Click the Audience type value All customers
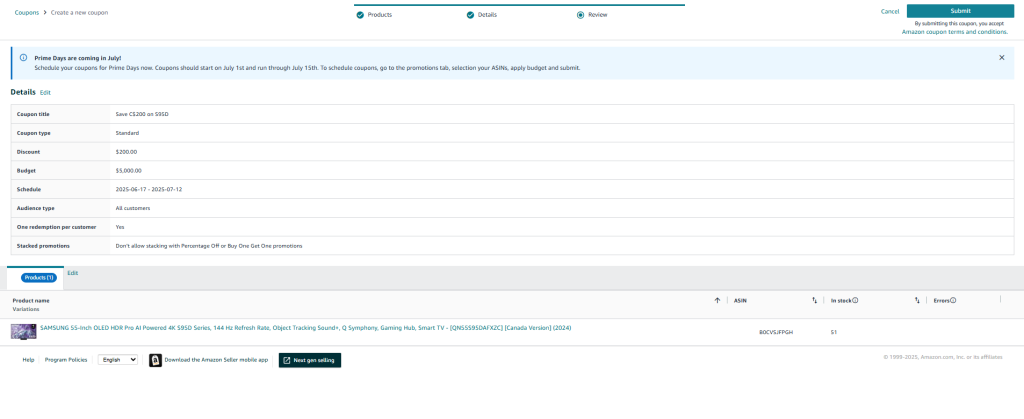 (x=133, y=208)
